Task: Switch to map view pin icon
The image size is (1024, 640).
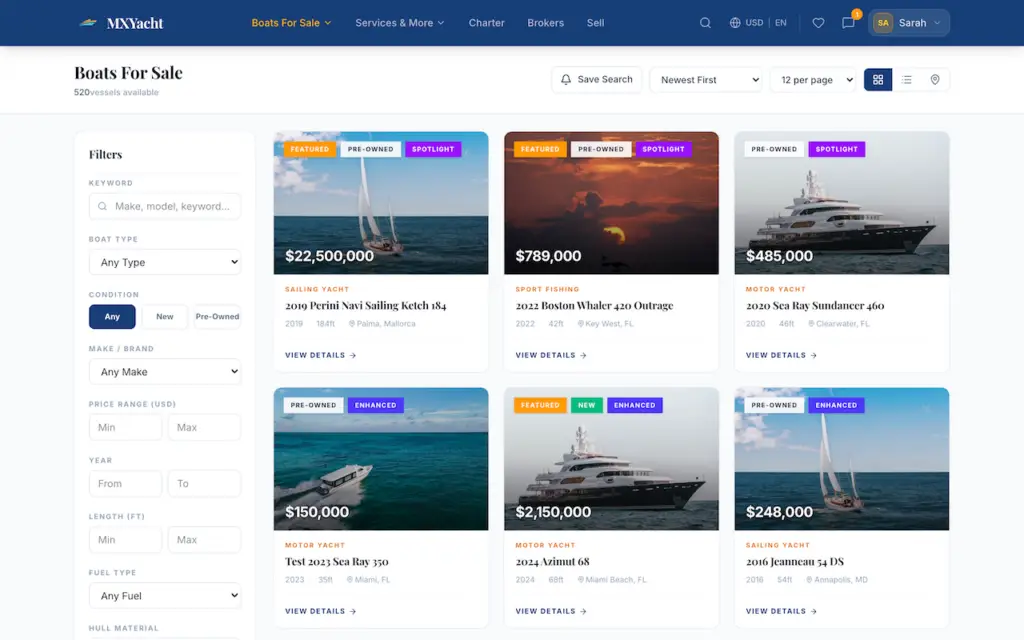Action: pos(935,80)
